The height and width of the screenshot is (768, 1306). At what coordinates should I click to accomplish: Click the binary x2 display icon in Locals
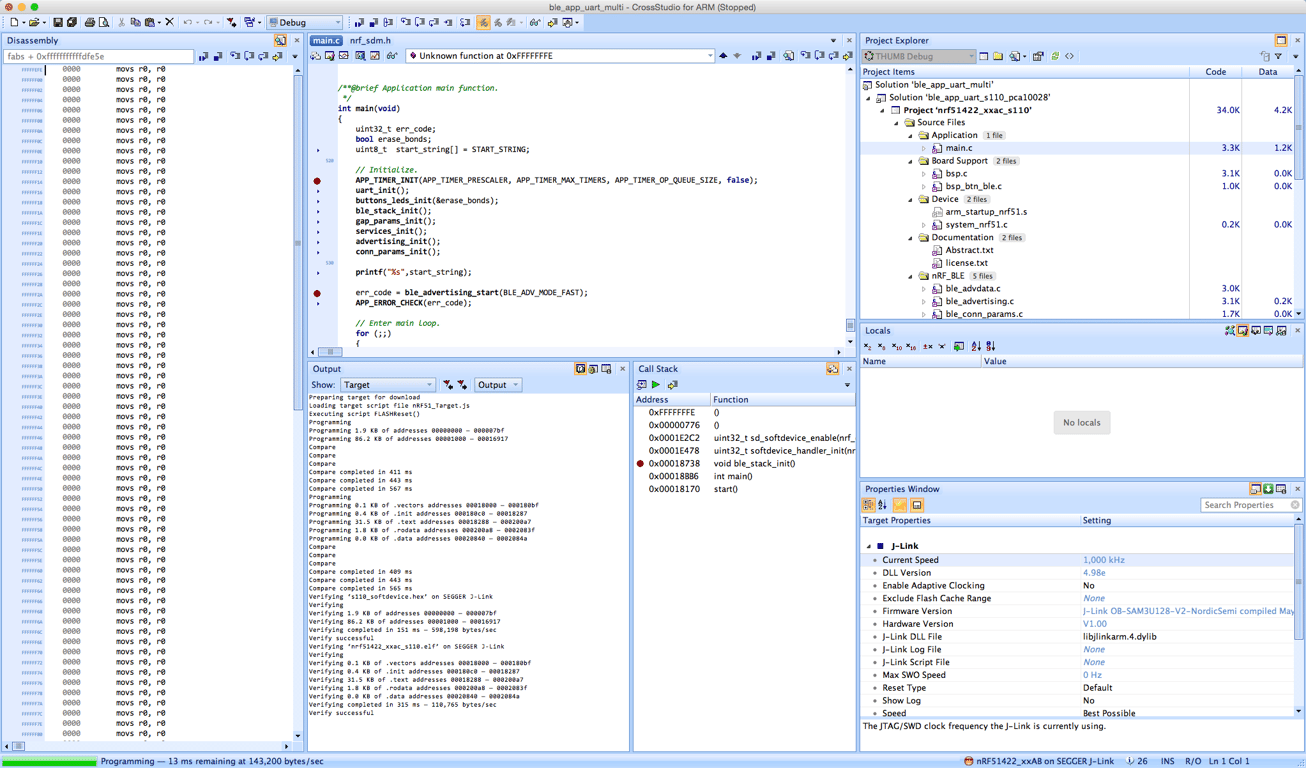click(868, 346)
